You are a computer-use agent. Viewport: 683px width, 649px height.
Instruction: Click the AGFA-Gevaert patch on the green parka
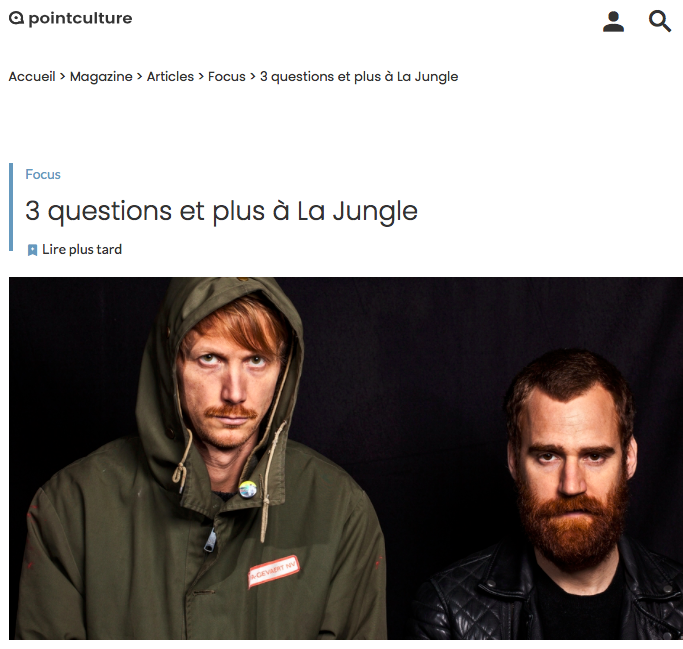pos(274,571)
